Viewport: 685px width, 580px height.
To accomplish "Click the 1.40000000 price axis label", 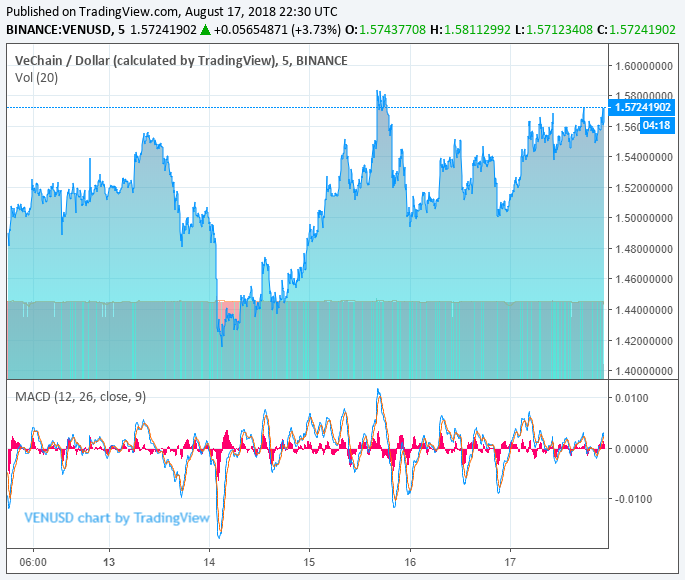I will (643, 371).
